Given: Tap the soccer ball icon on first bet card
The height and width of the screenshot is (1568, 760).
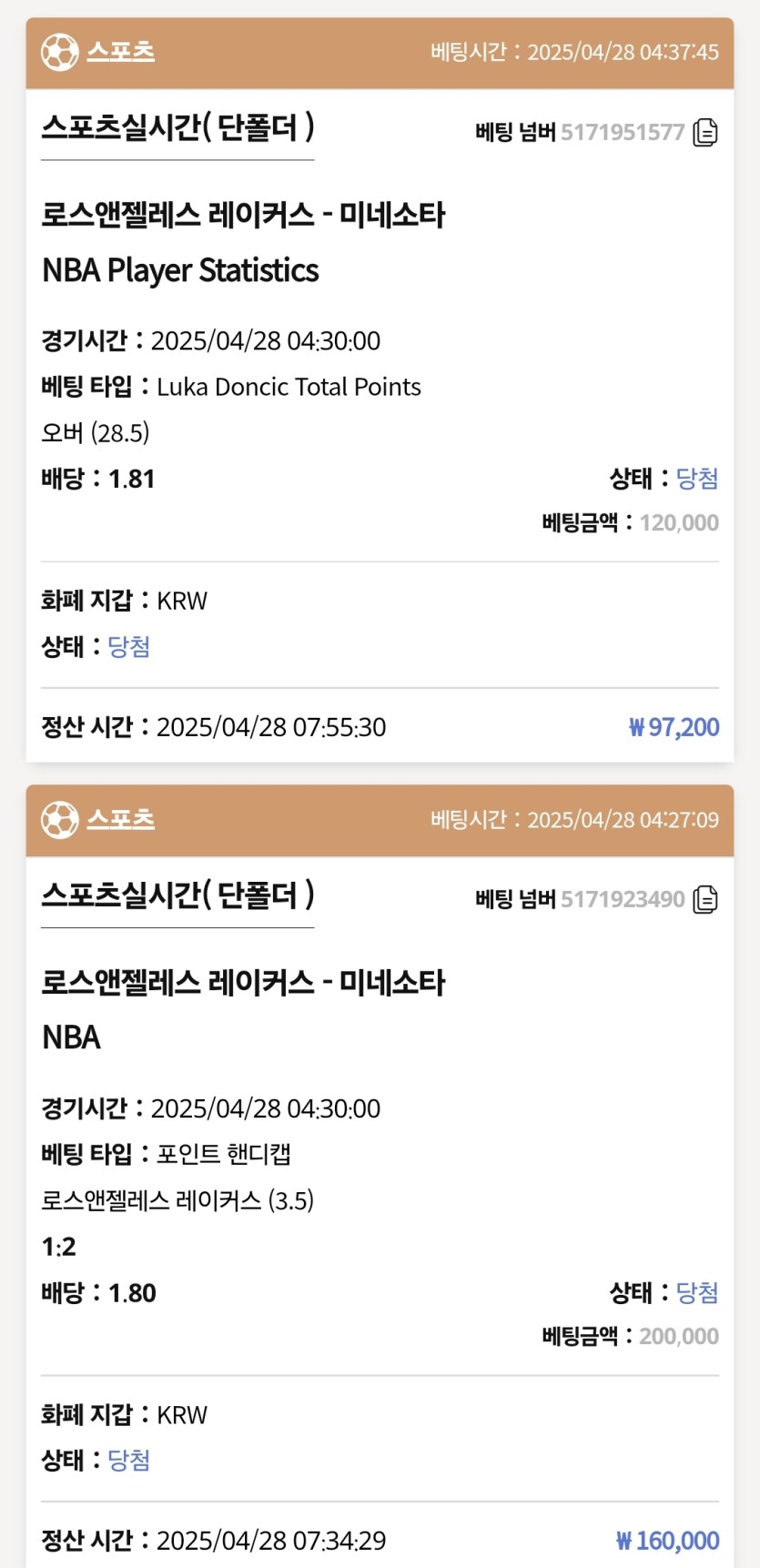Looking at the screenshot, I should pos(59,52).
